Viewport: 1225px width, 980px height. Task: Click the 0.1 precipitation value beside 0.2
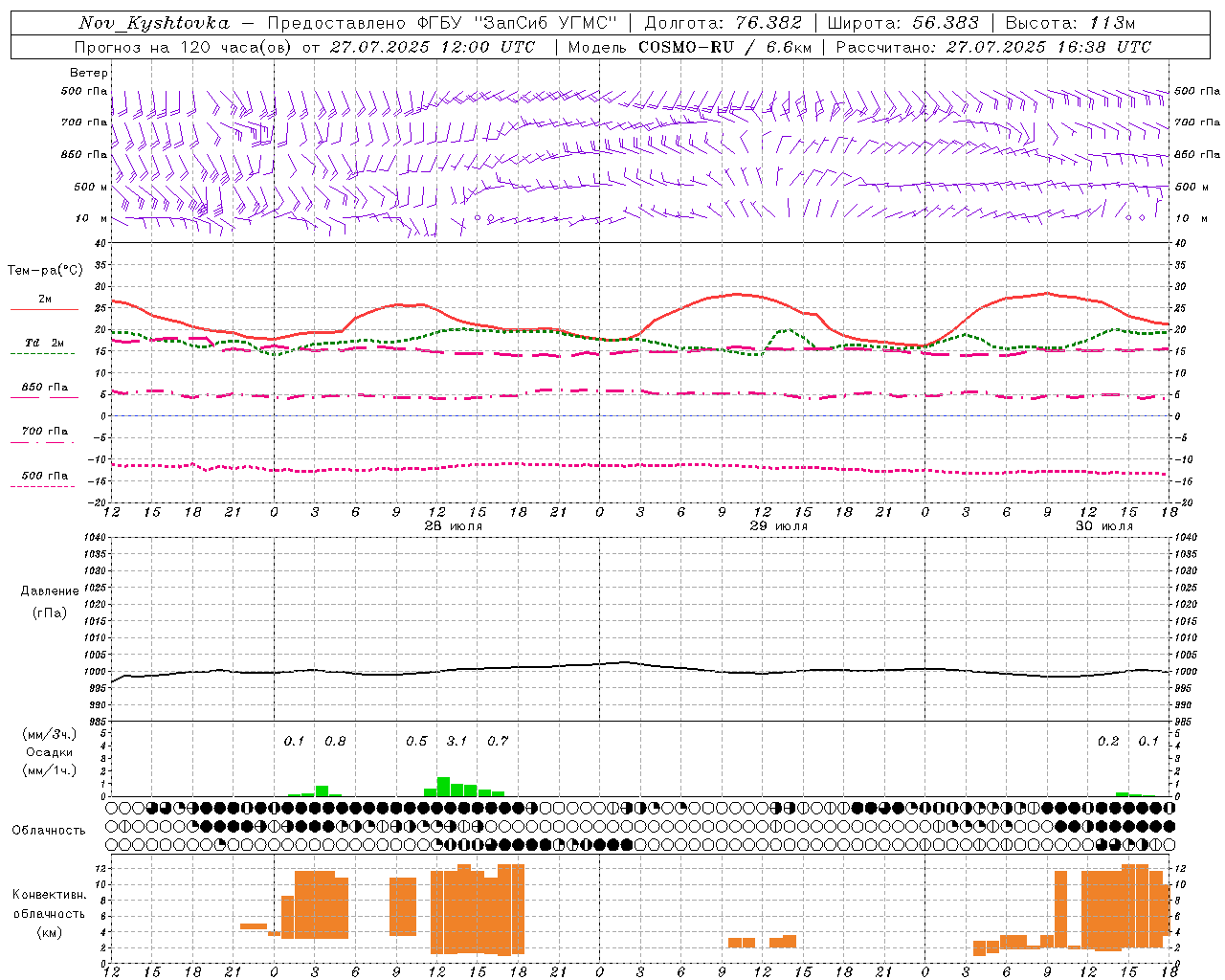pyautogui.click(x=1148, y=741)
